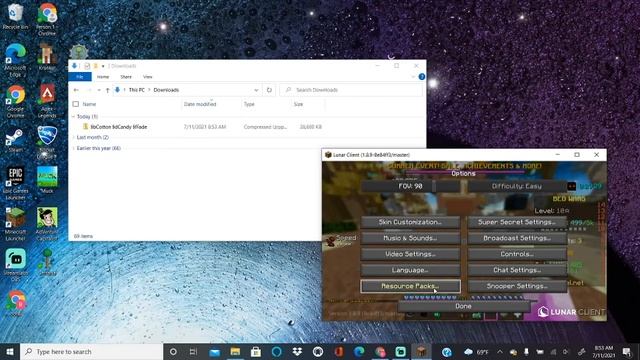This screenshot has width=640, height=360.
Task: Open Music & Sounds settings
Action: (410, 238)
